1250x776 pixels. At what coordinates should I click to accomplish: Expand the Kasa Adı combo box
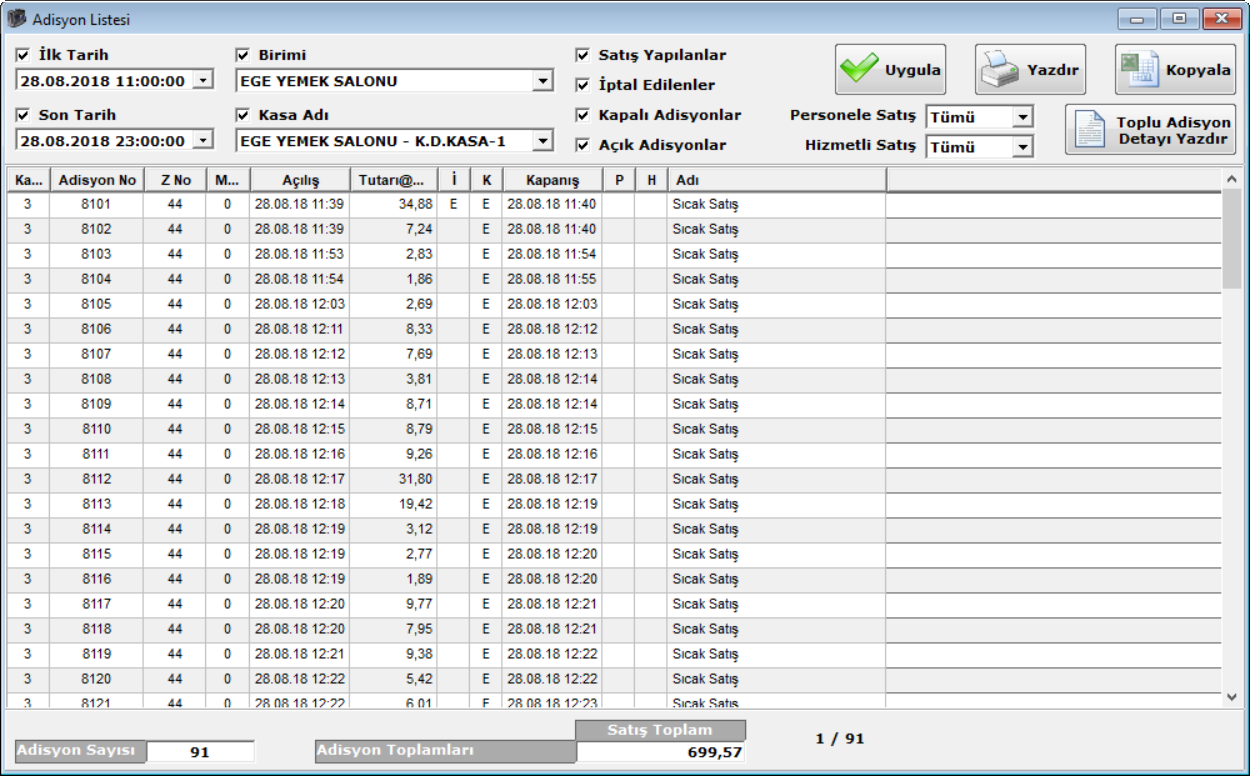543,141
